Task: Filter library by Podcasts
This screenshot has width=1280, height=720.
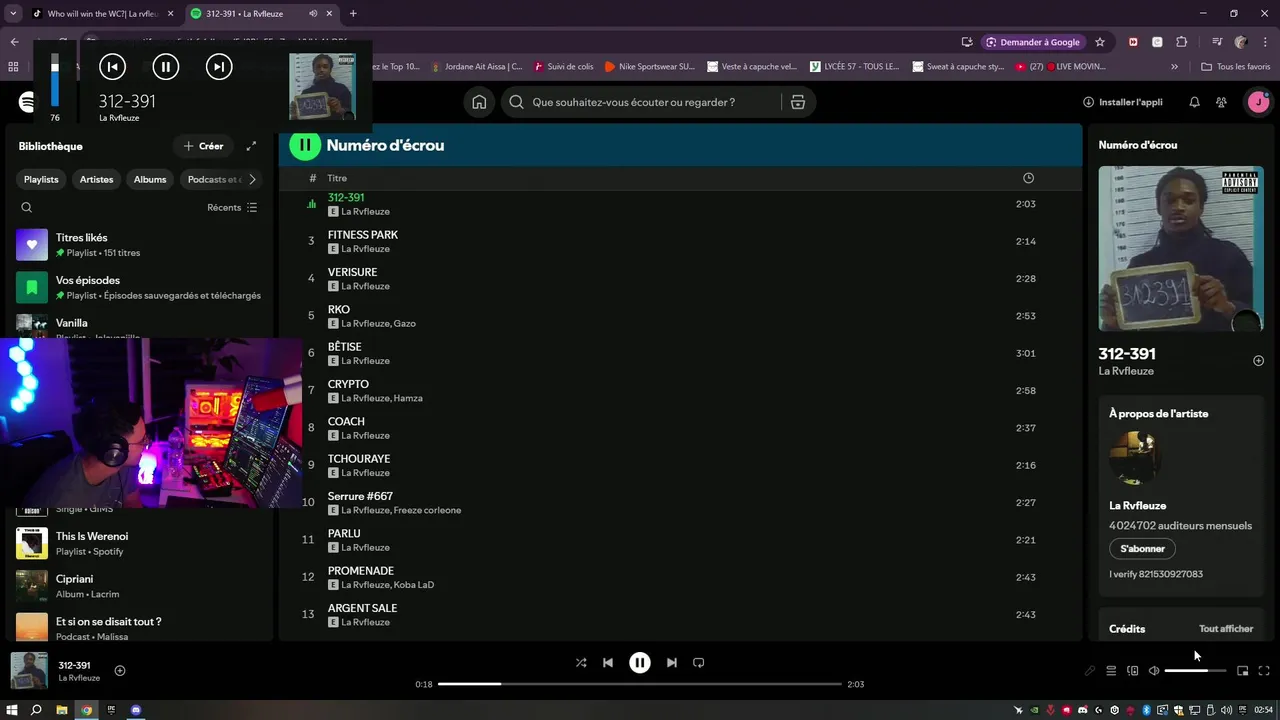Action: (212, 179)
